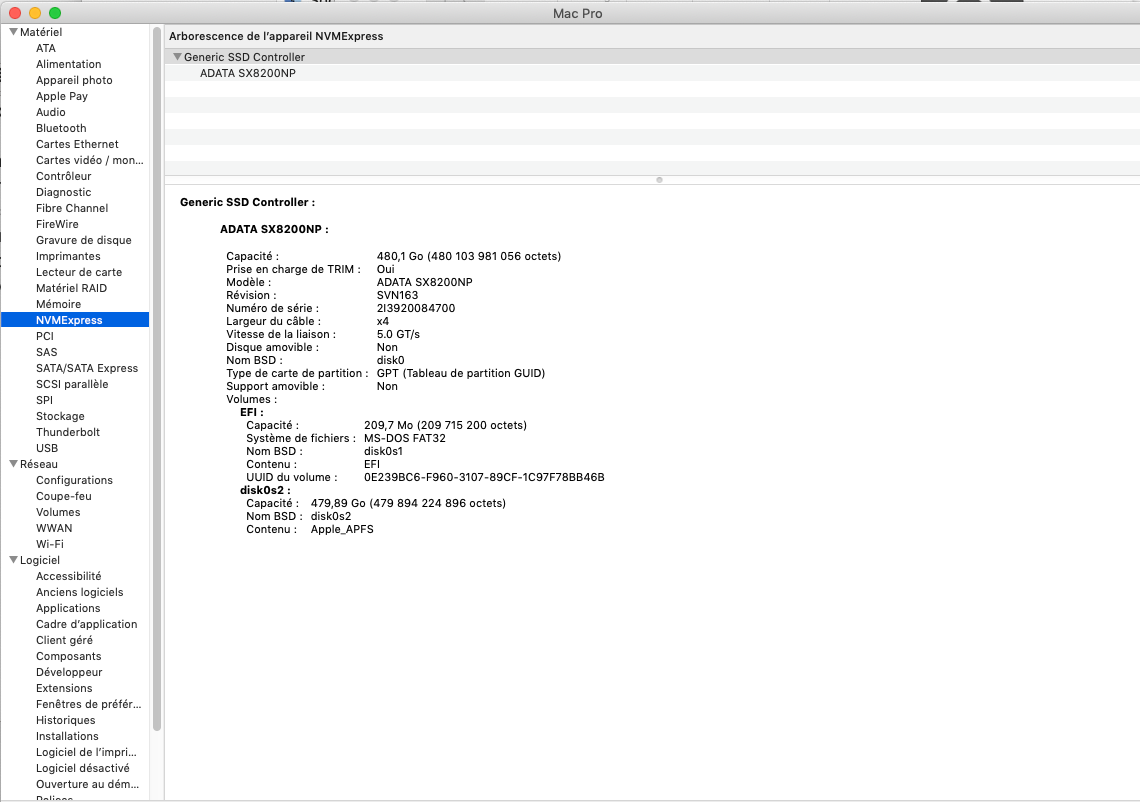The width and height of the screenshot is (1140, 802).
Task: Click the green zoom window button
Action: [x=54, y=13]
